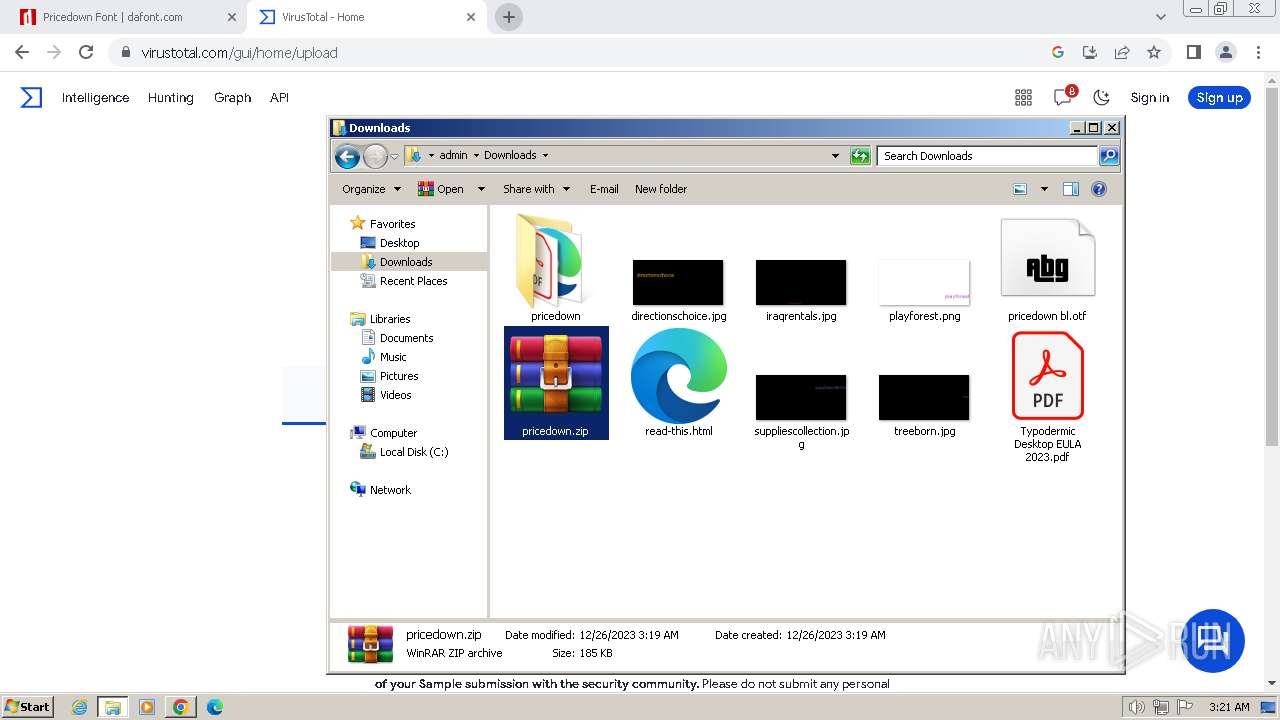This screenshot has width=1280, height=720.
Task: Open Chrome three-dot menu
Action: tap(1257, 52)
